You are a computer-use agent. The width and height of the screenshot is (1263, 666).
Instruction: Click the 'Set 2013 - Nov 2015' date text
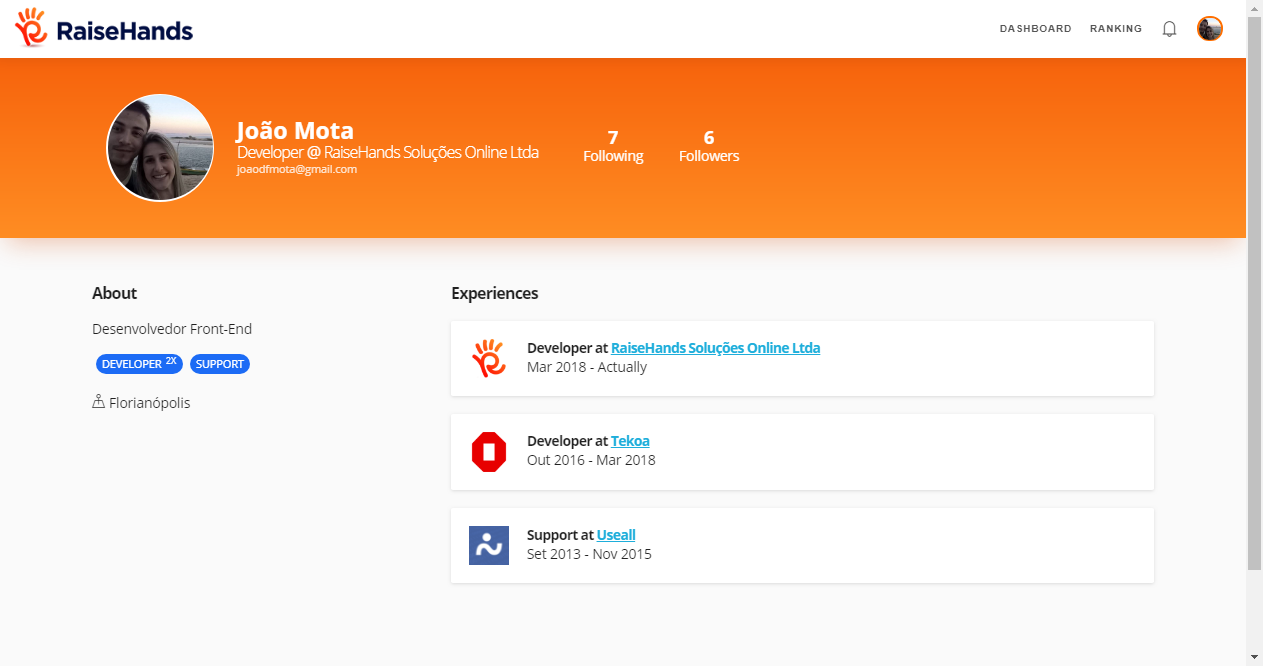(589, 554)
